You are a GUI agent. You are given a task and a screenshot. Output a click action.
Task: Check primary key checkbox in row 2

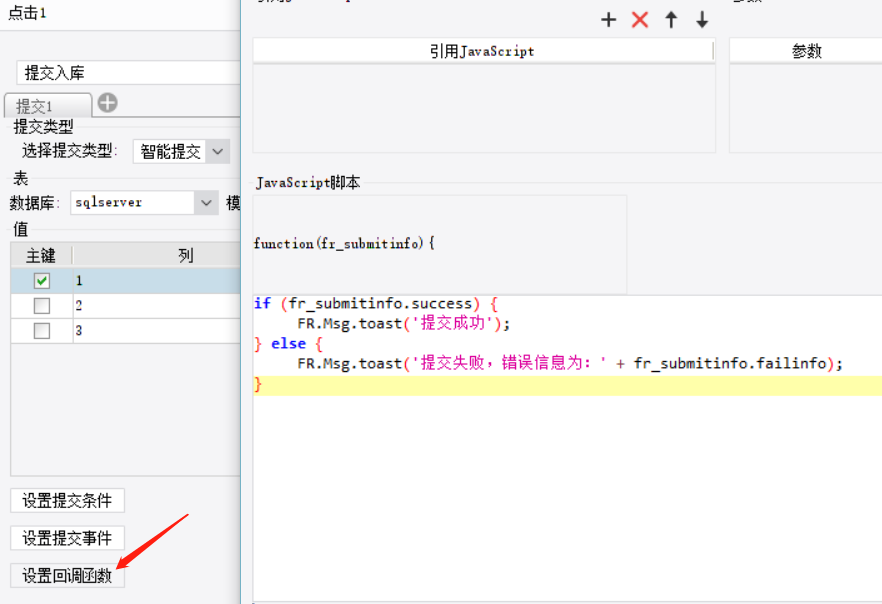pyautogui.click(x=42, y=306)
